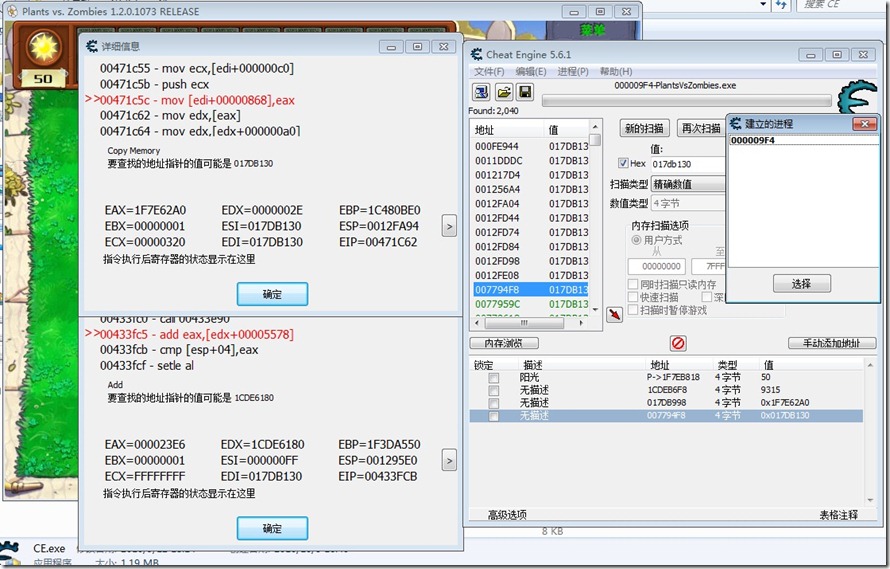890x569 pixels.
Task: Click the 新的扫描 button
Action: pos(644,128)
